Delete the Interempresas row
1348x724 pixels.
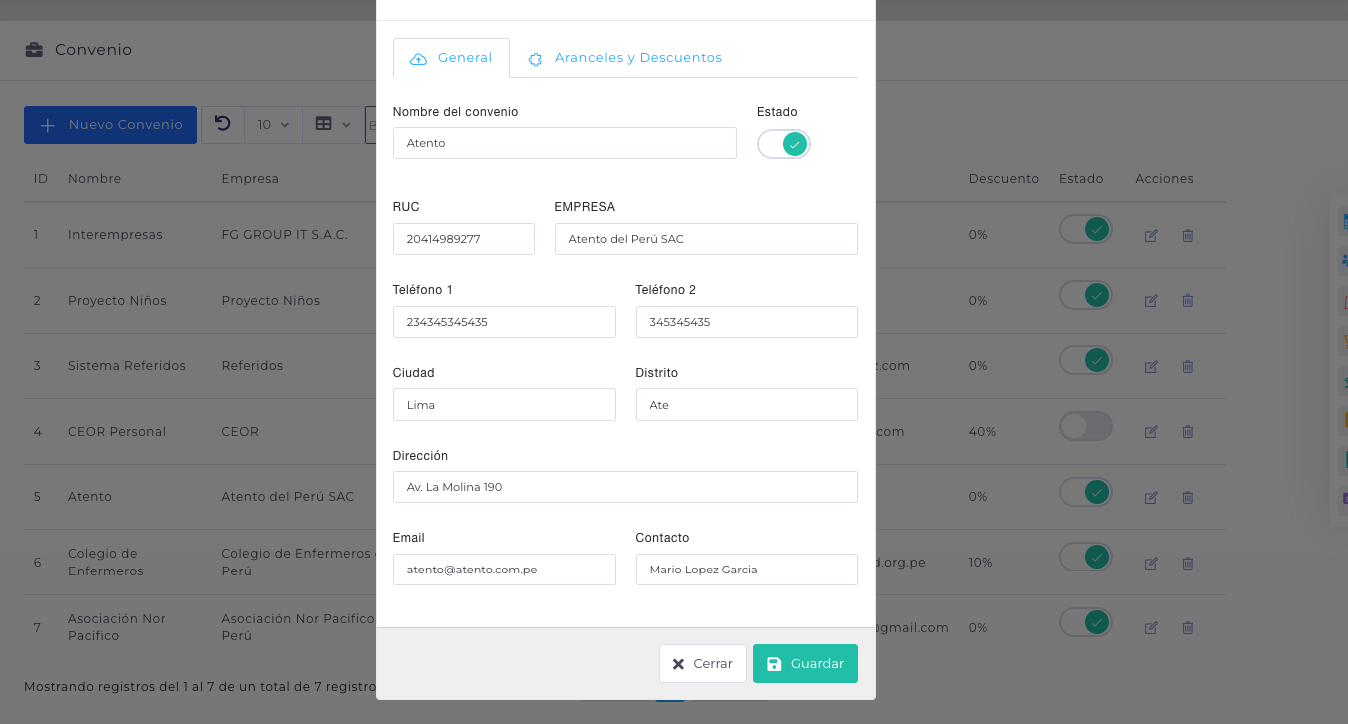(1188, 236)
